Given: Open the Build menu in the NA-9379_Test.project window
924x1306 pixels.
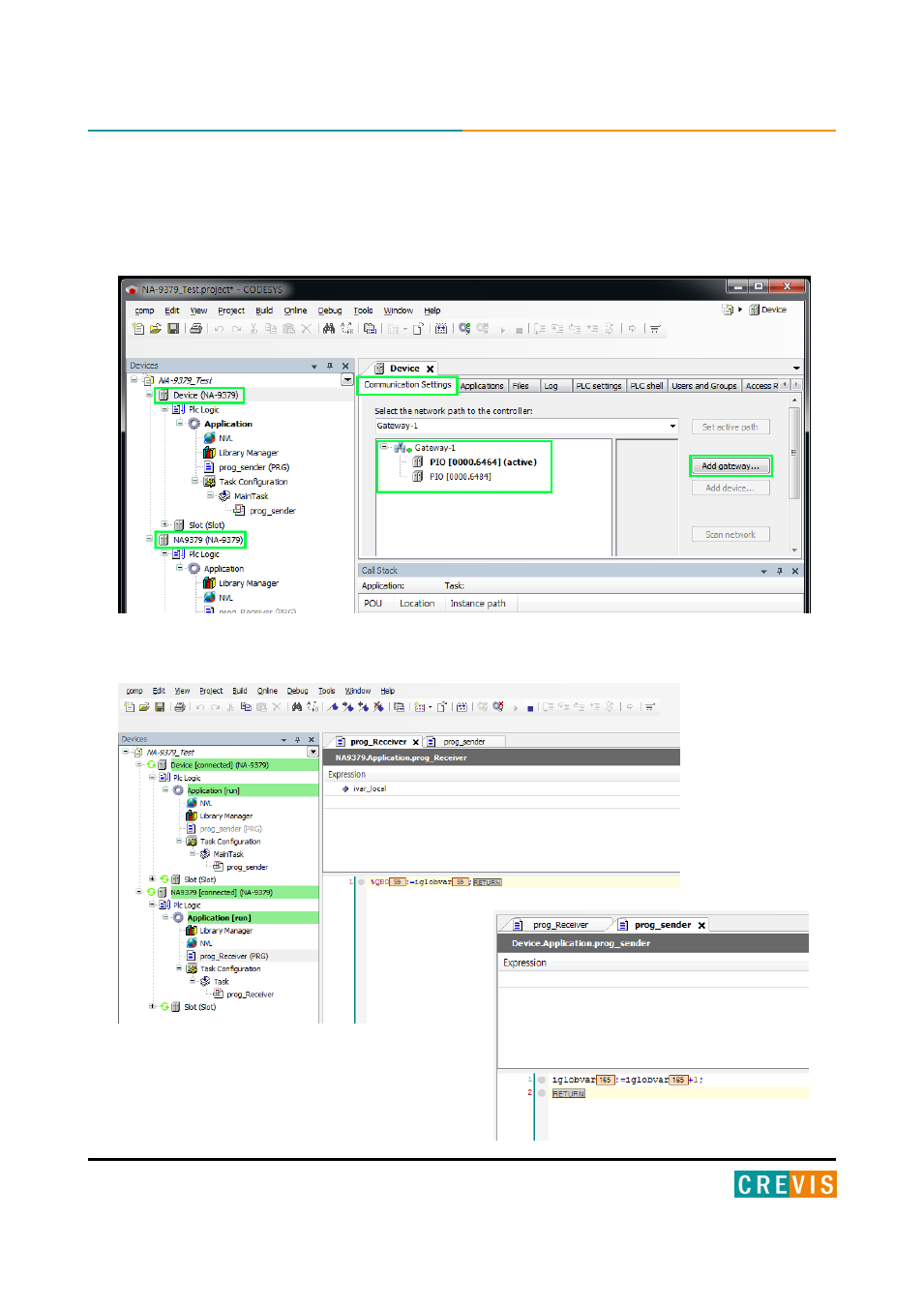Looking at the screenshot, I should (264, 311).
